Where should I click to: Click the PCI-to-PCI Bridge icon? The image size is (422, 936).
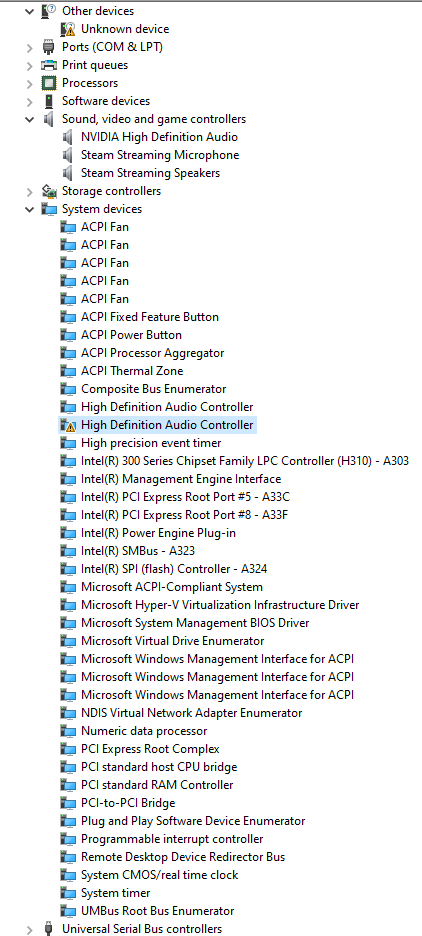pos(68,803)
